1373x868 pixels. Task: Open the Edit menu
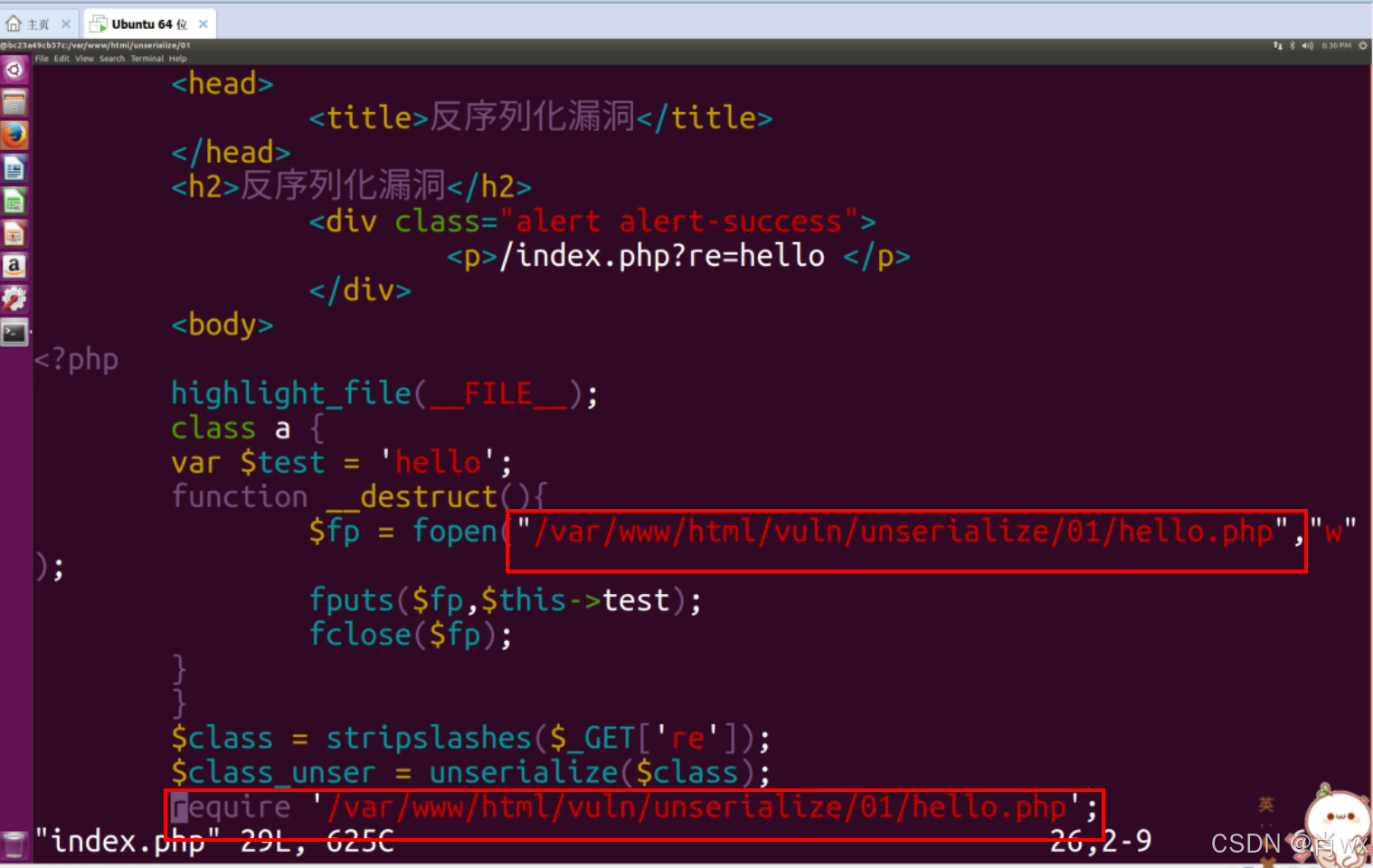61,58
